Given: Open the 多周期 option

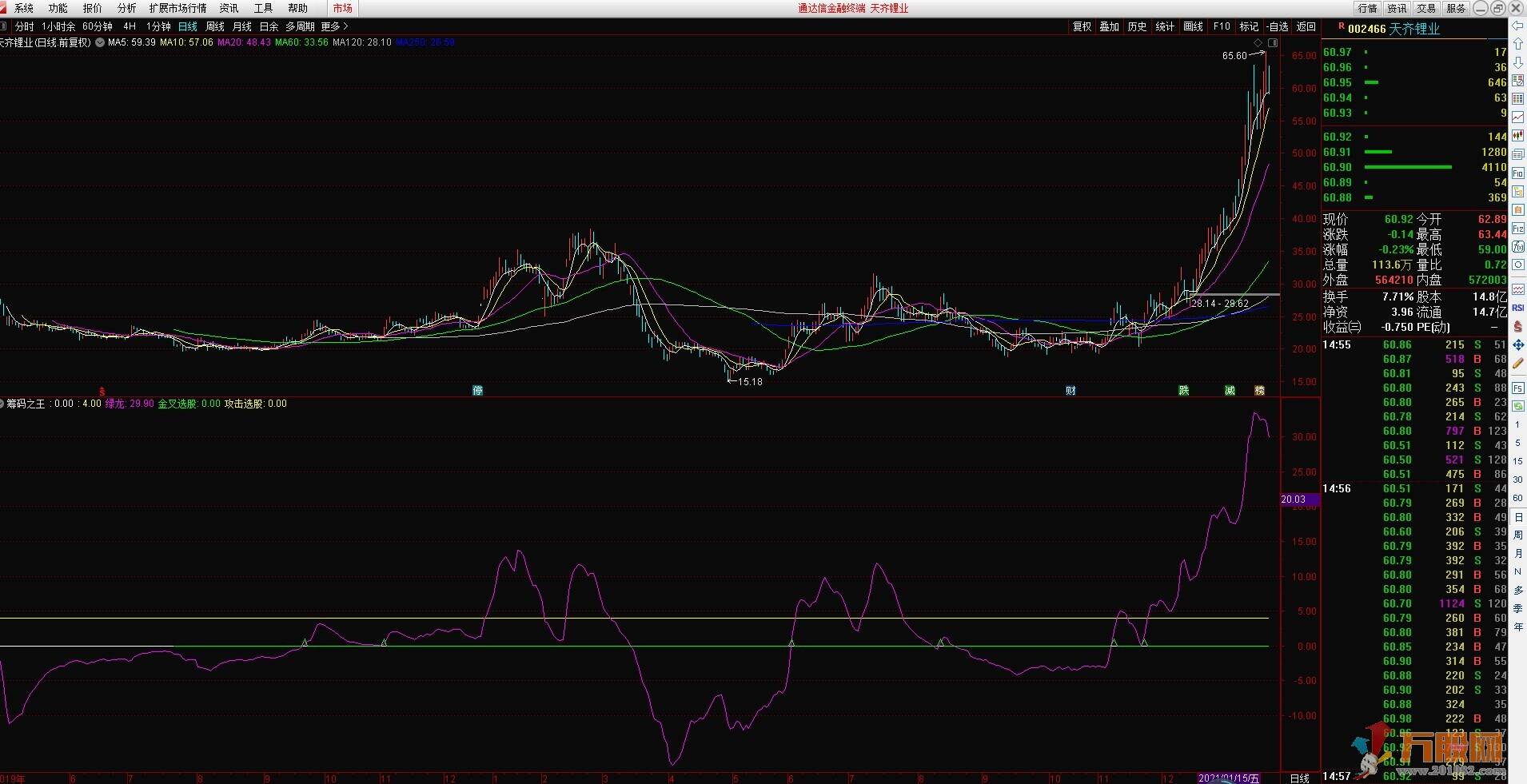Looking at the screenshot, I should coord(300,26).
